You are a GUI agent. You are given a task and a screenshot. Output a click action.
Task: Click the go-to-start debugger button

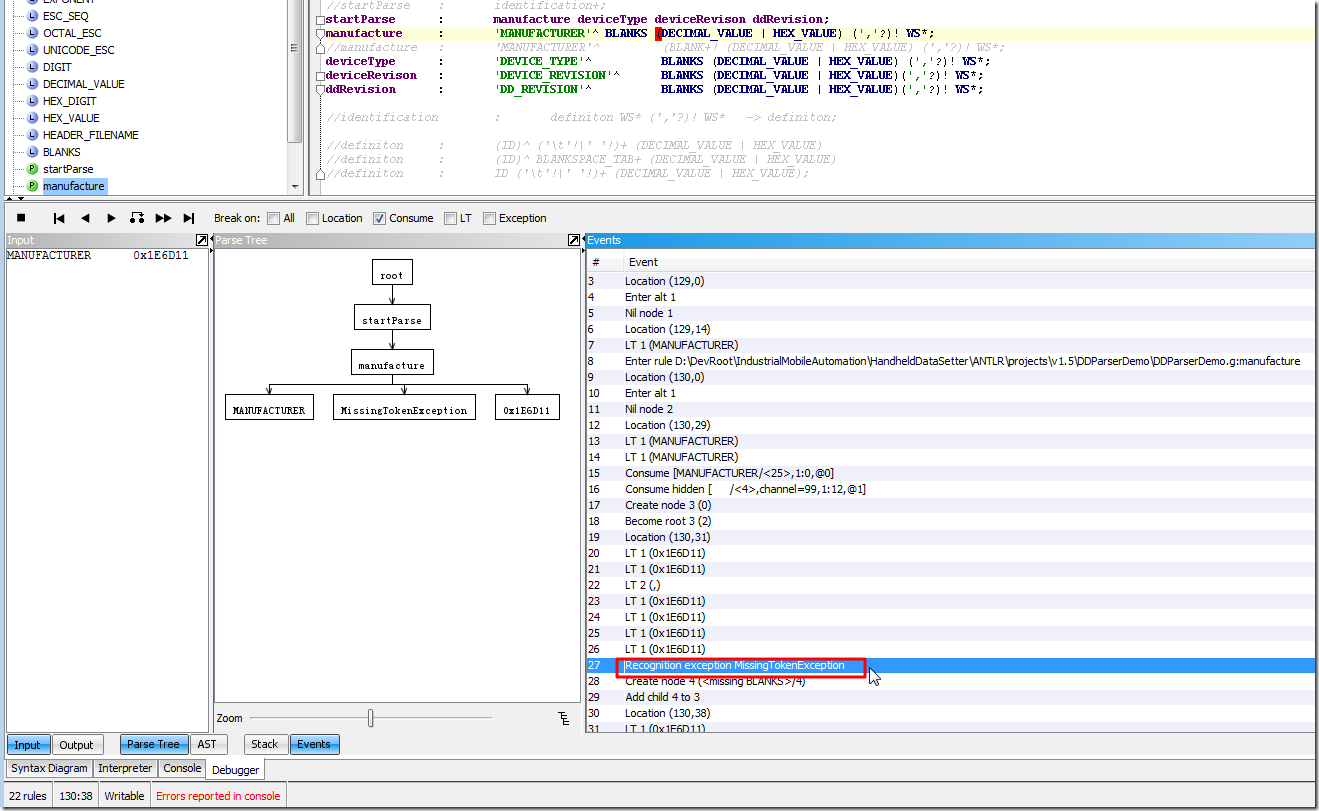[x=59, y=218]
